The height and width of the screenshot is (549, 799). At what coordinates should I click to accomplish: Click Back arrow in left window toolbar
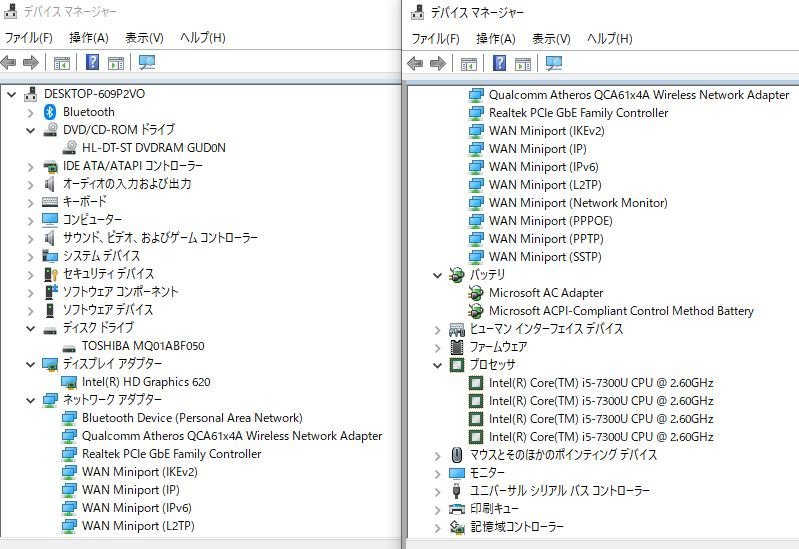9,63
